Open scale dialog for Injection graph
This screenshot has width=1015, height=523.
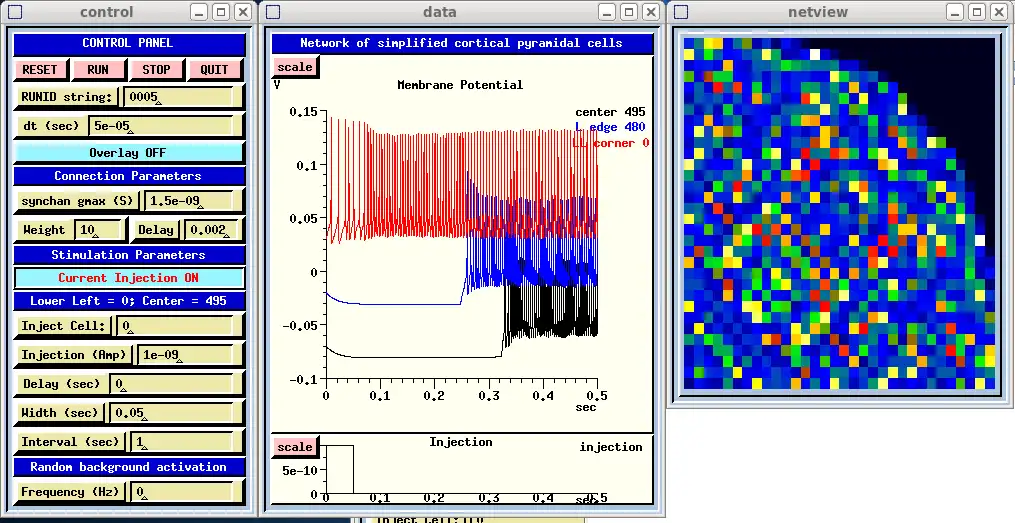click(x=295, y=447)
